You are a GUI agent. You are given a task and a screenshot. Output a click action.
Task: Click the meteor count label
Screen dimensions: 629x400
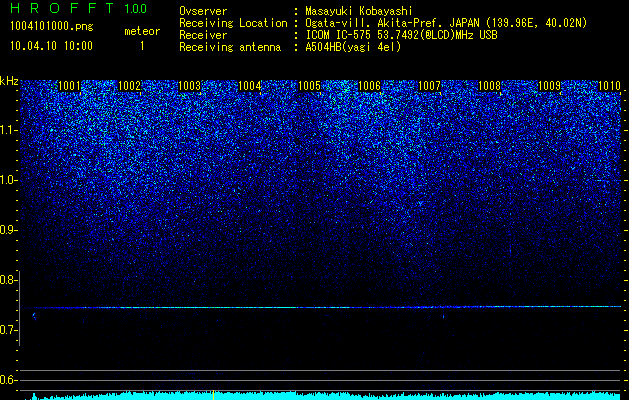tap(142, 31)
